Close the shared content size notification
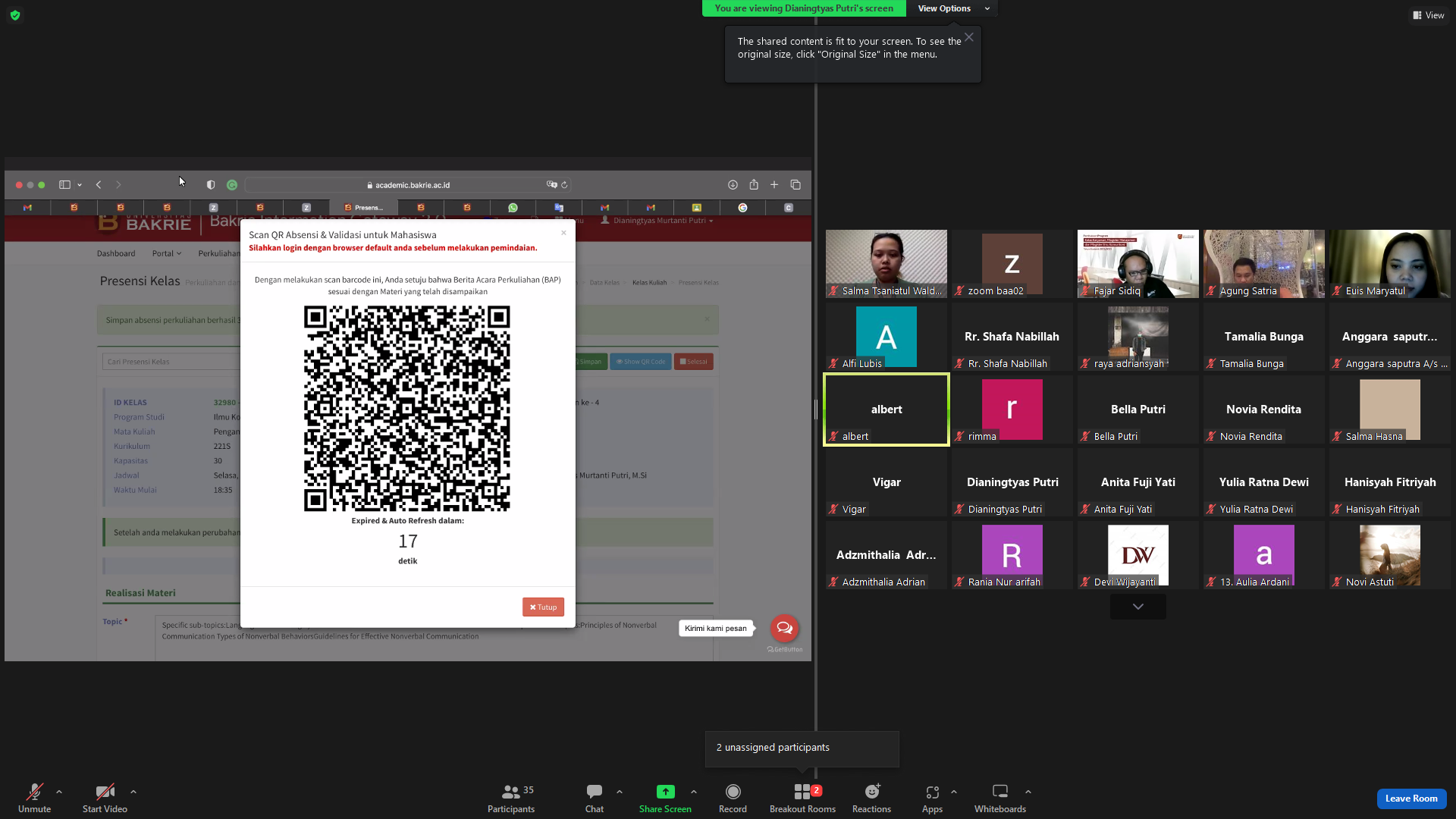Viewport: 1456px width, 819px height. pyautogui.click(x=969, y=37)
